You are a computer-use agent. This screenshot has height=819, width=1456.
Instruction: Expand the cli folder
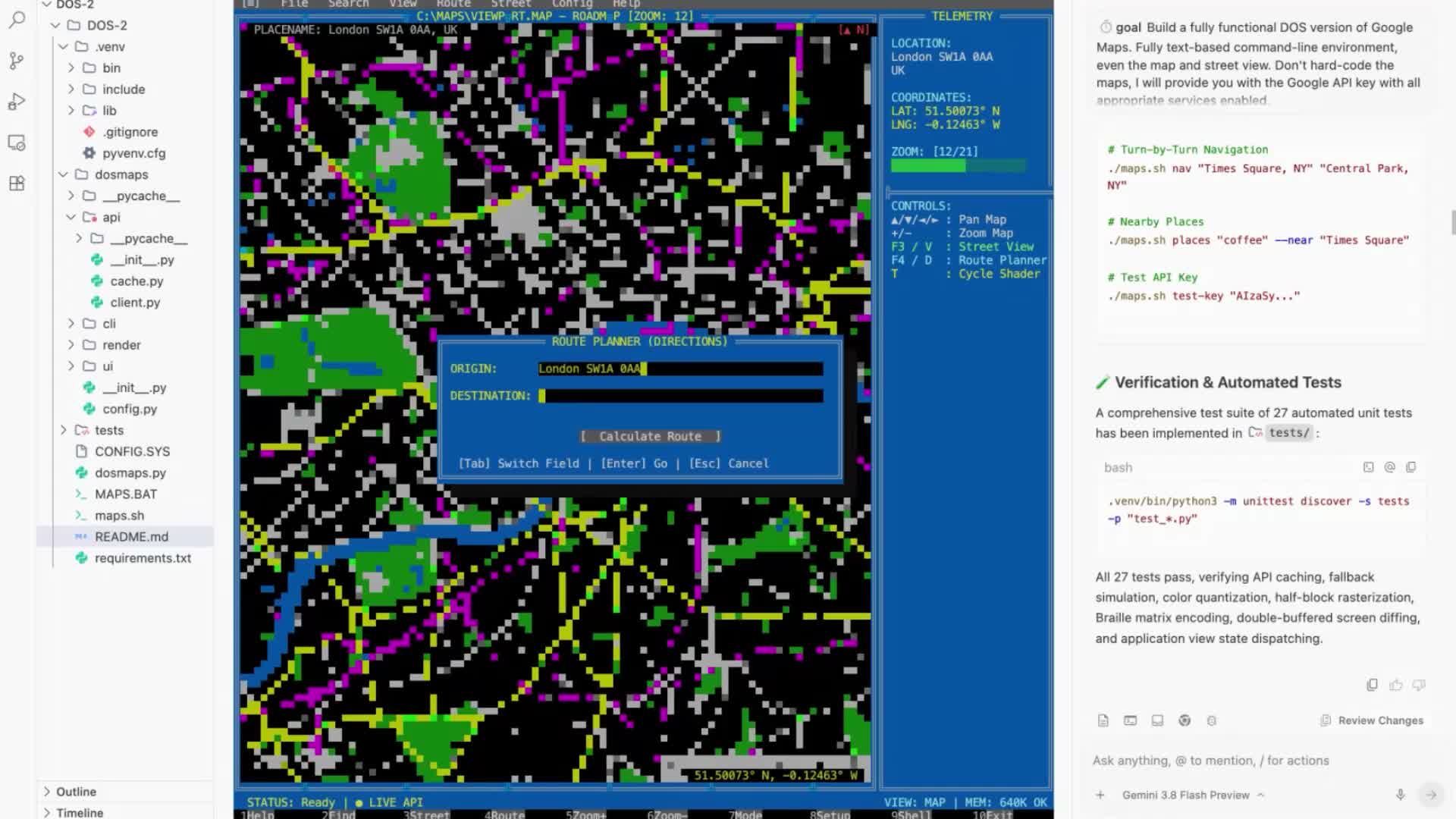point(108,324)
